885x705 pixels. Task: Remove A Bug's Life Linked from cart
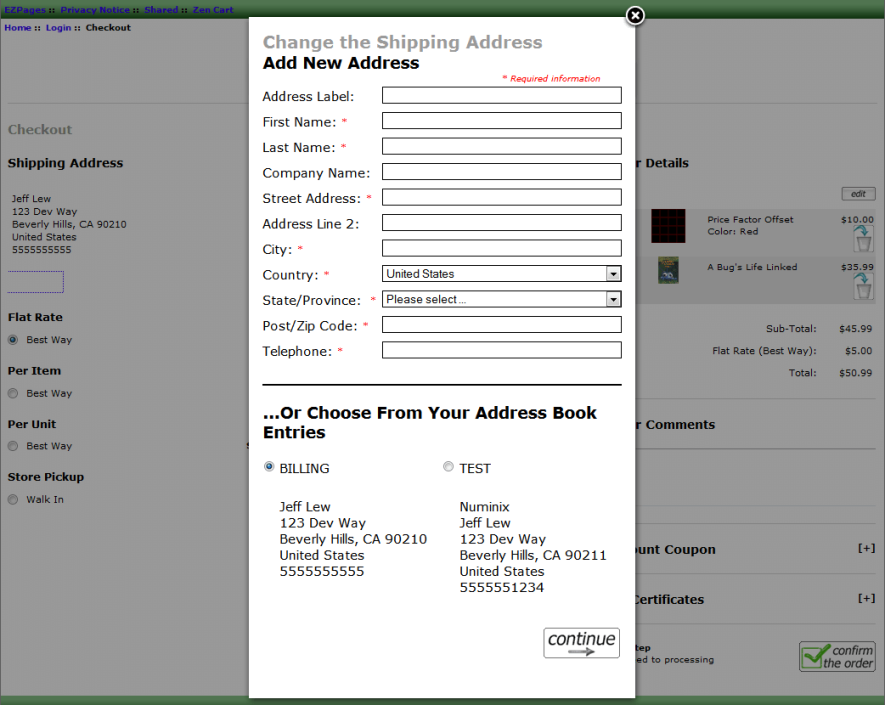[x=862, y=288]
